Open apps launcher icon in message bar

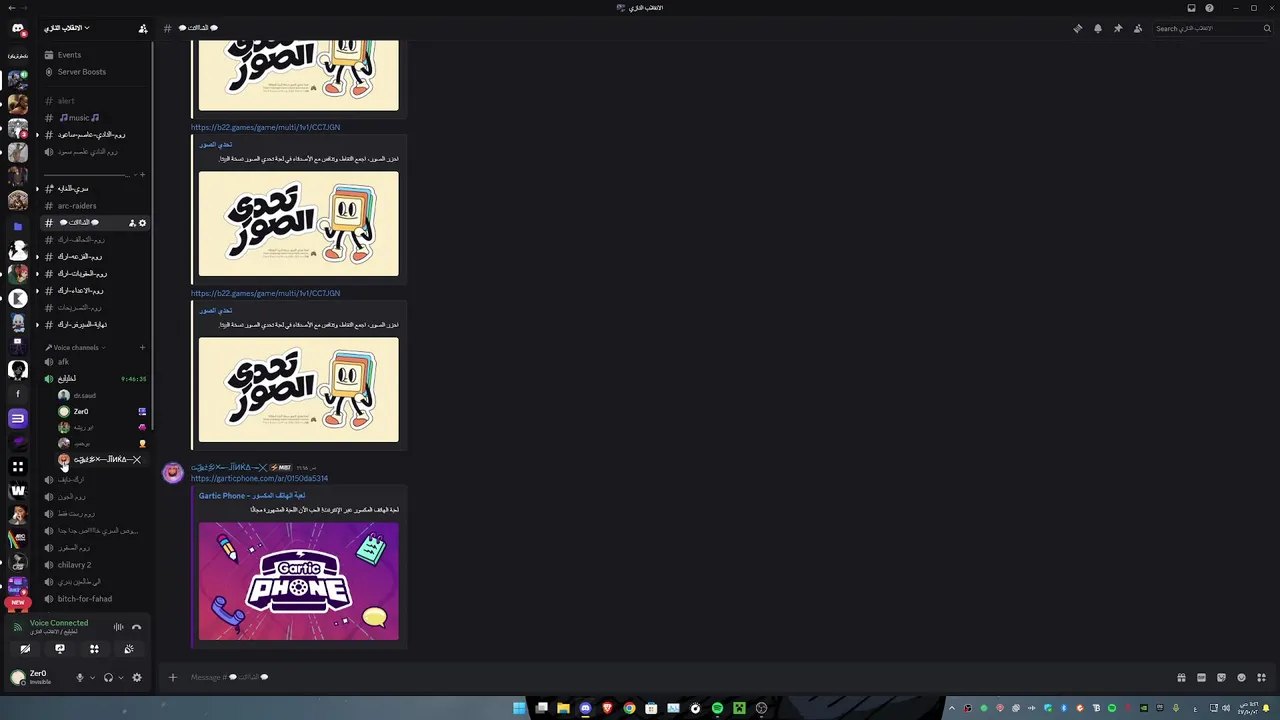click(1261, 677)
